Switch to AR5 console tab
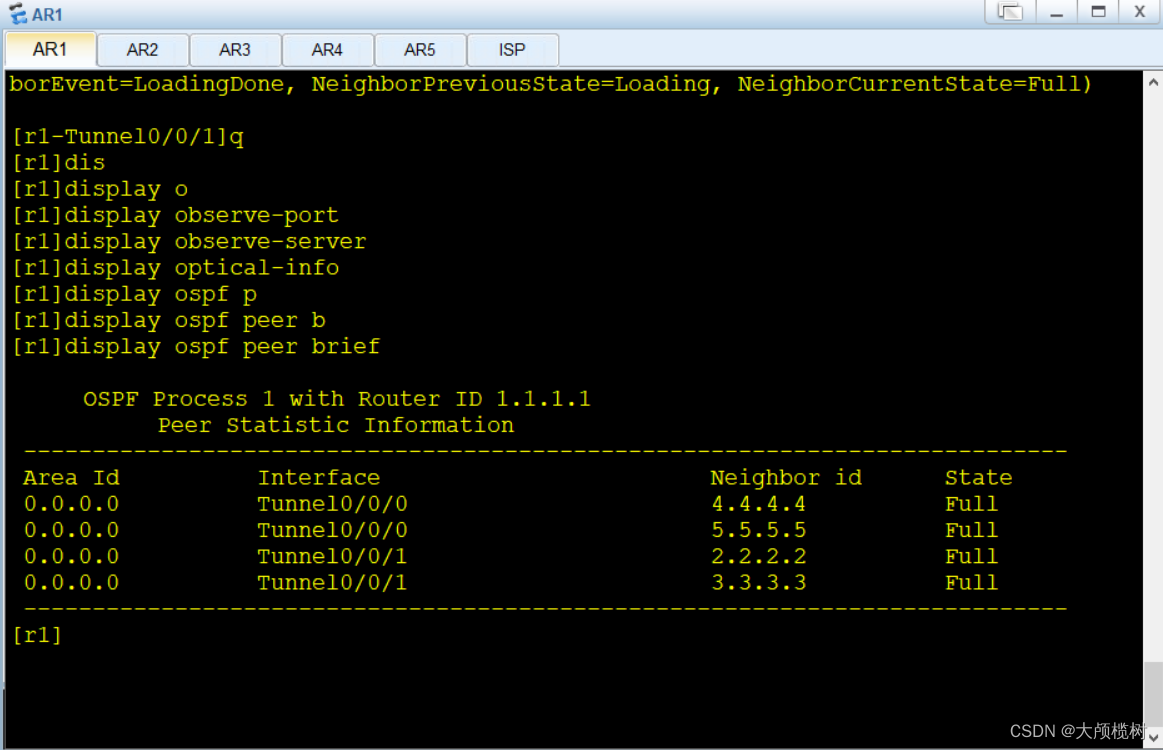 coord(420,50)
